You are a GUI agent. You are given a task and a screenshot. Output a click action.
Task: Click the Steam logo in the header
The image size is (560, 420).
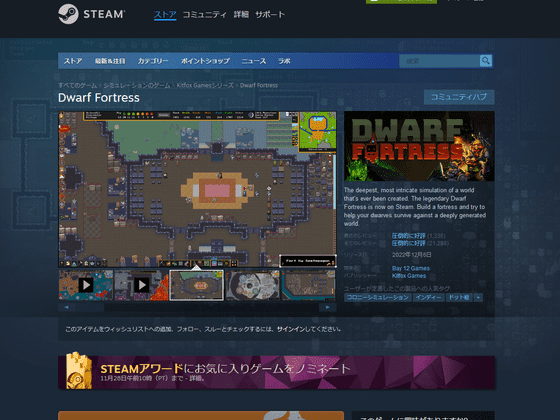pos(91,14)
